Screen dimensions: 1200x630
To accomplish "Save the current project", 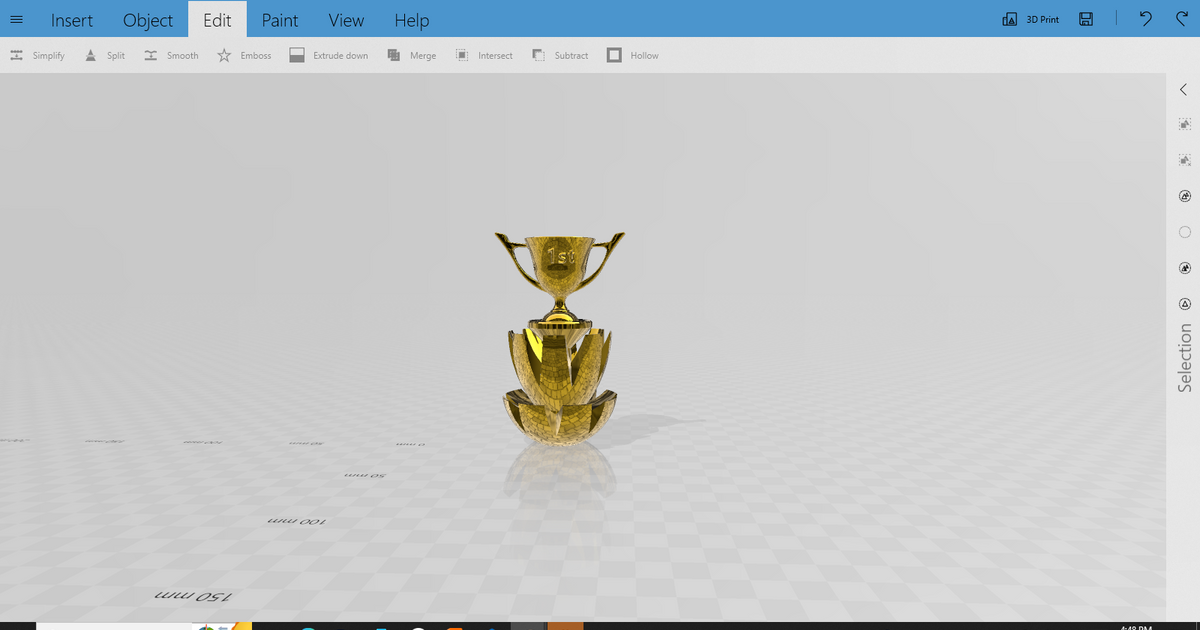I will coord(1086,19).
